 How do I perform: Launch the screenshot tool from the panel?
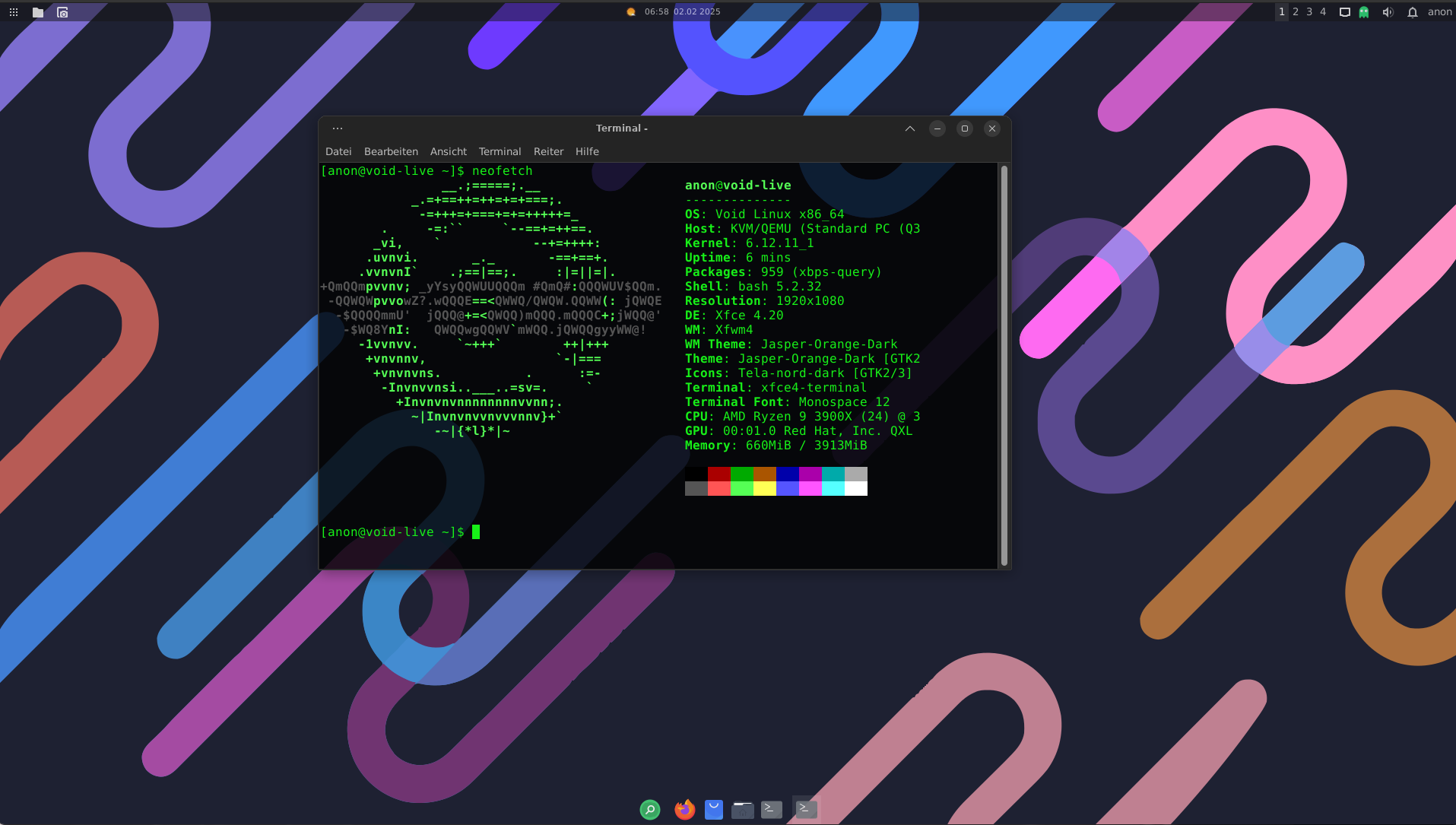click(x=62, y=12)
